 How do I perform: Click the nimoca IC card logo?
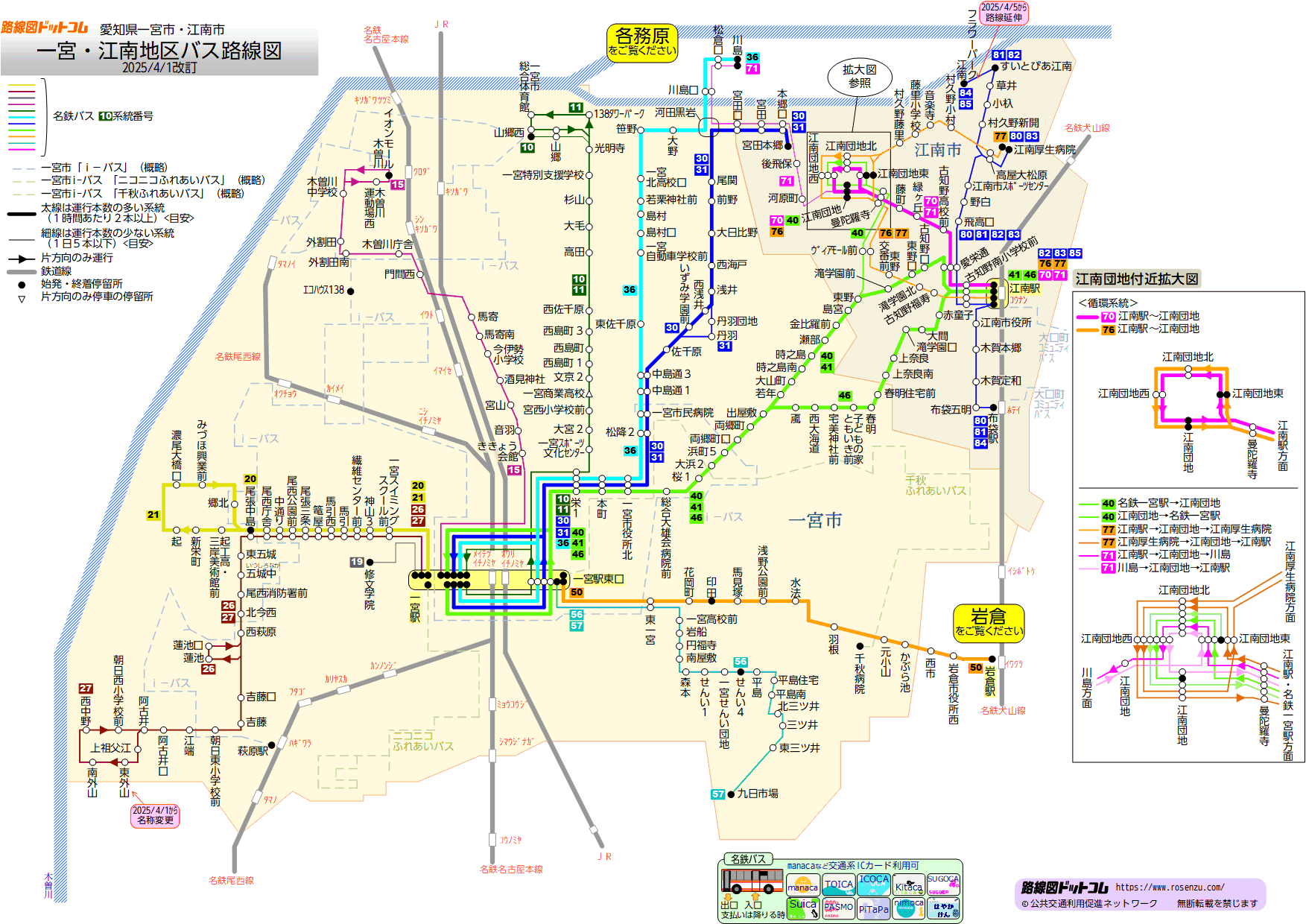(908, 908)
